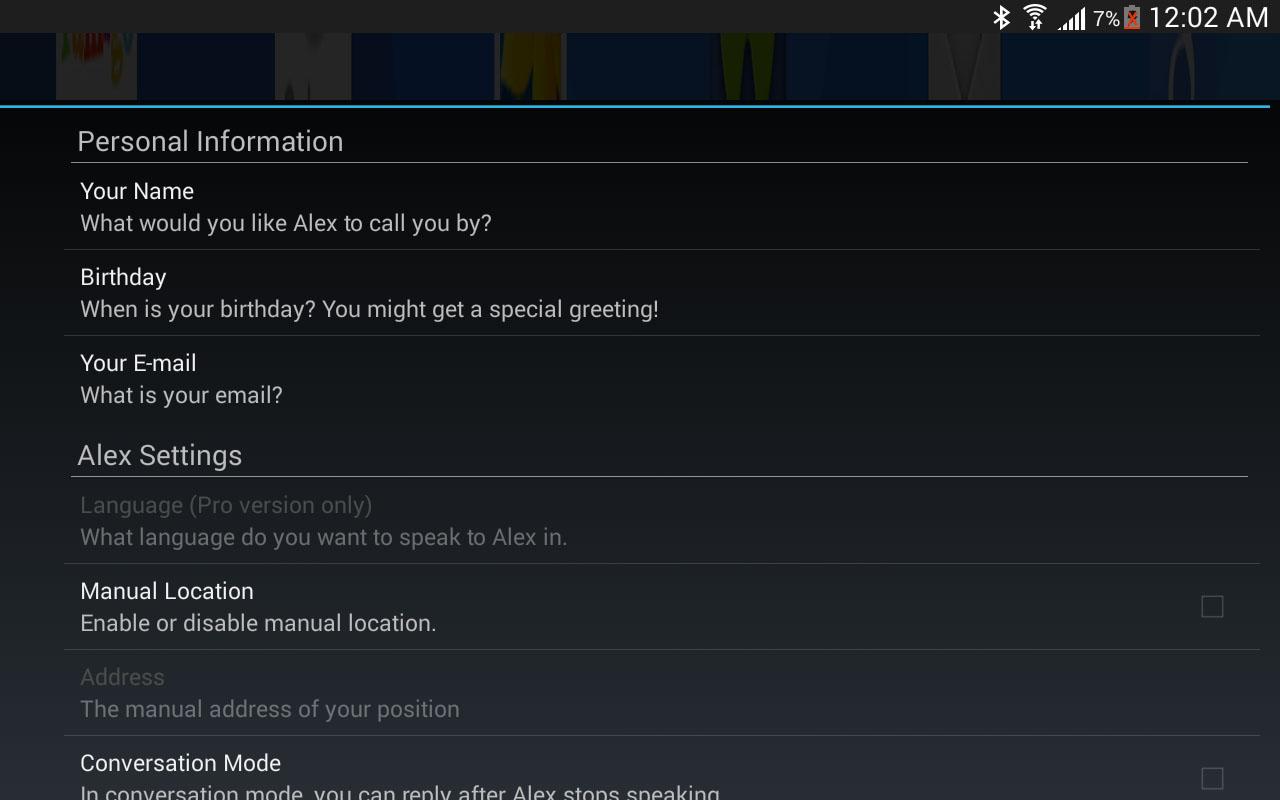Tap the low battery icon
This screenshot has width=1280, height=800.
pyautogui.click(x=1132, y=17)
